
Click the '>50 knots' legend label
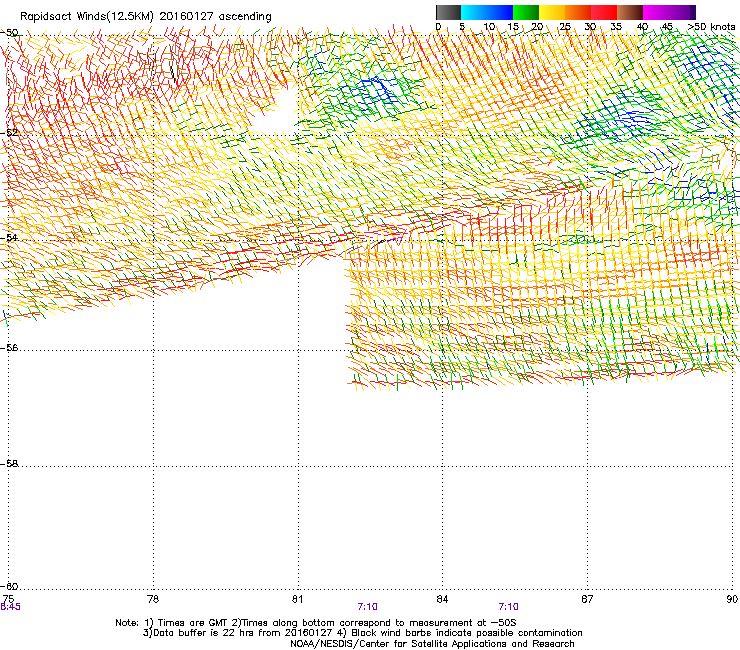[x=711, y=27]
